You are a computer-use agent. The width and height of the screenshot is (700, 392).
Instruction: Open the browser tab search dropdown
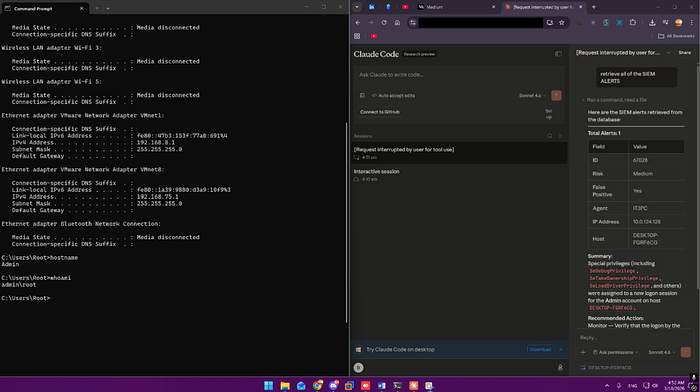pyautogui.click(x=357, y=7)
